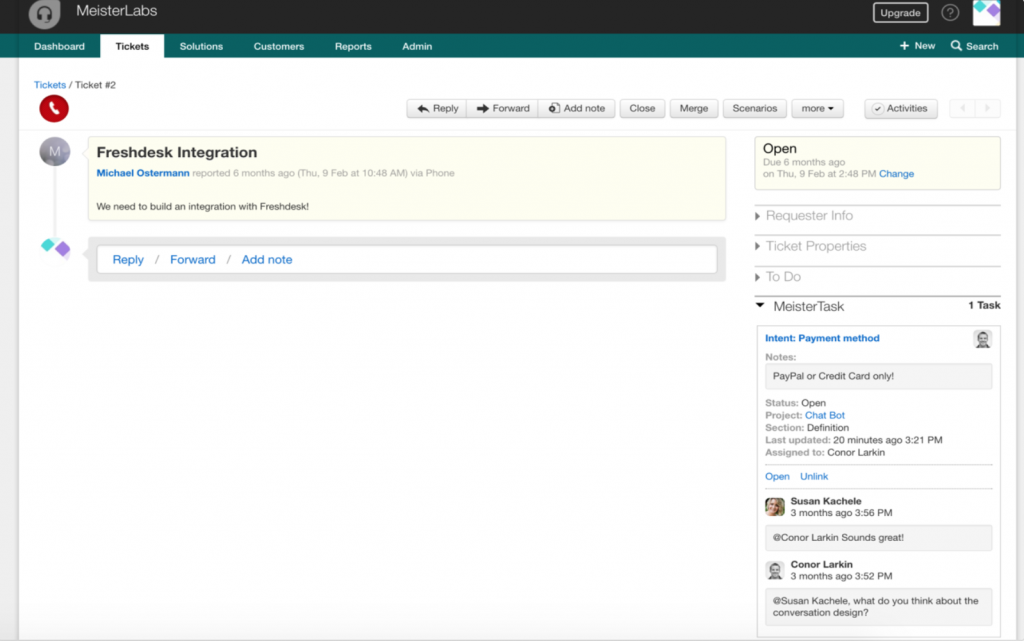Click assignee avatar on Payment method task
Image resolution: width=1024 pixels, height=641 pixels.
[982, 339]
